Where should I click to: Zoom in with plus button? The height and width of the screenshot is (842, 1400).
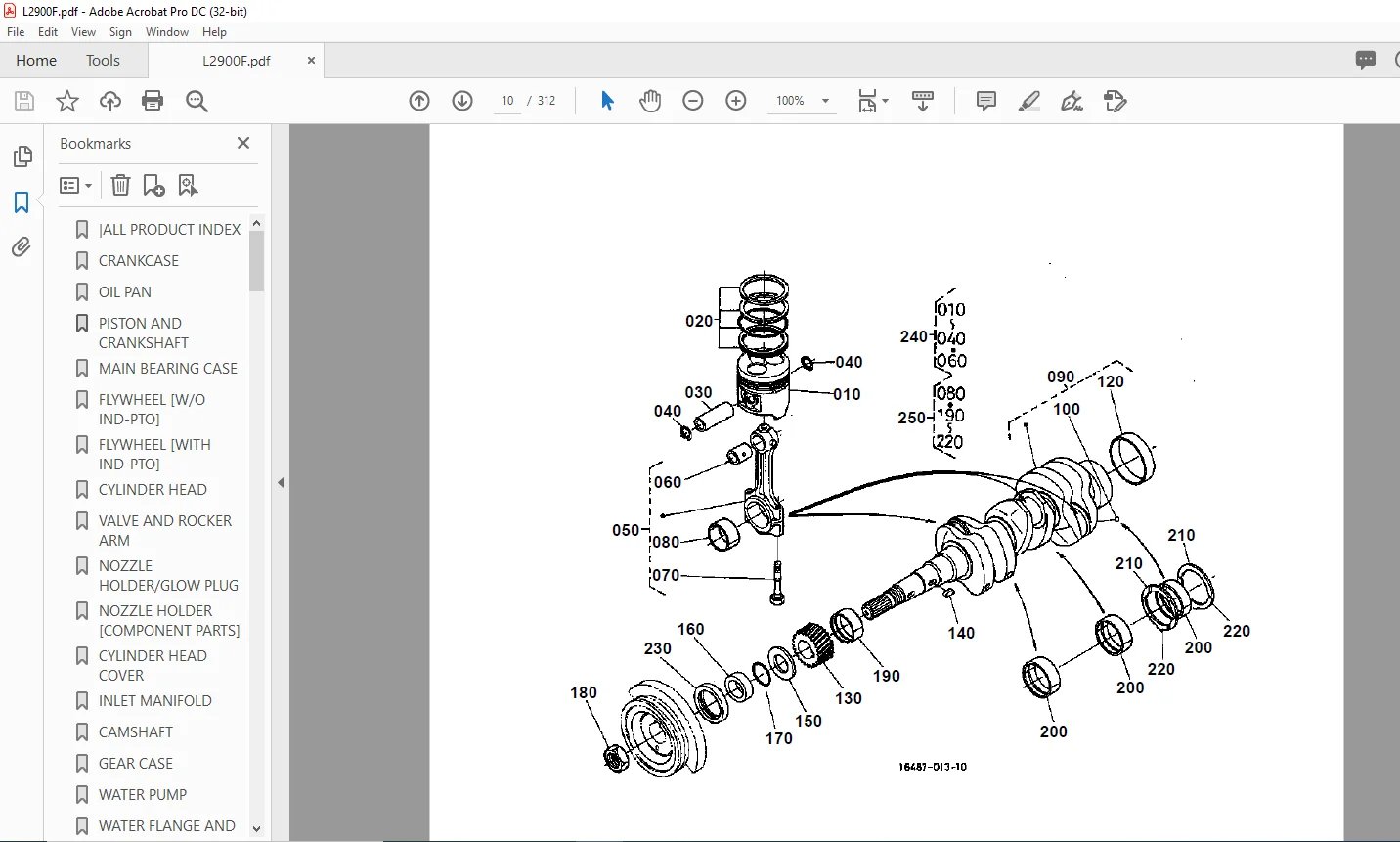pos(736,101)
